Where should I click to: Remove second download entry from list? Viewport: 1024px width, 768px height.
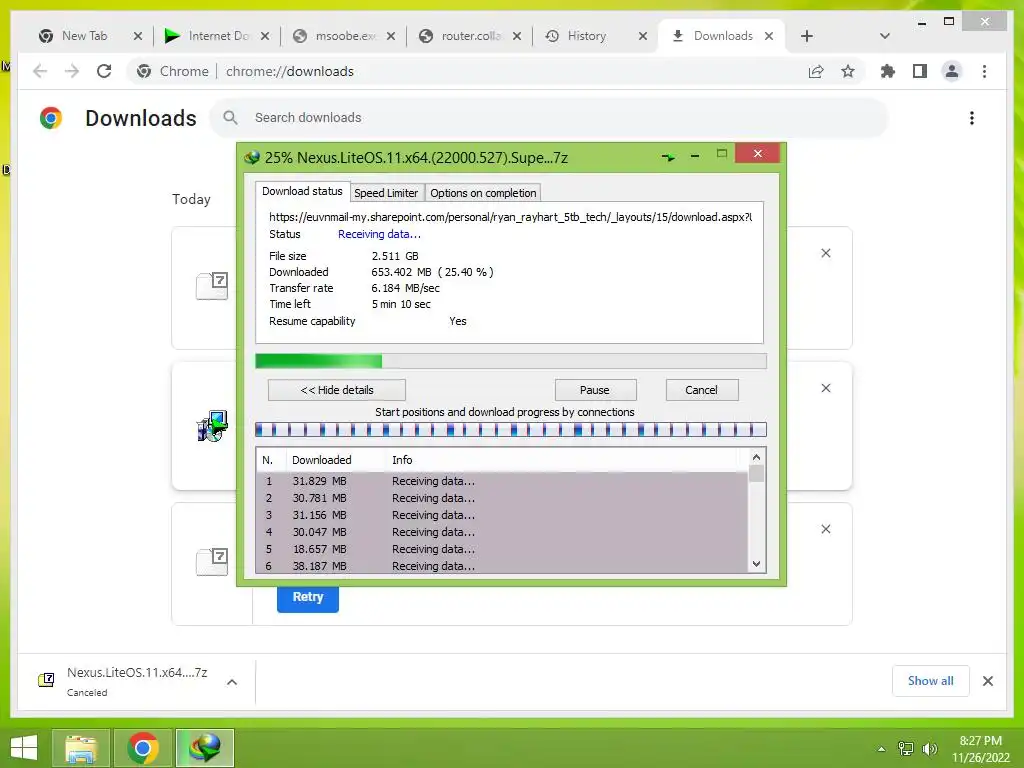tap(825, 388)
